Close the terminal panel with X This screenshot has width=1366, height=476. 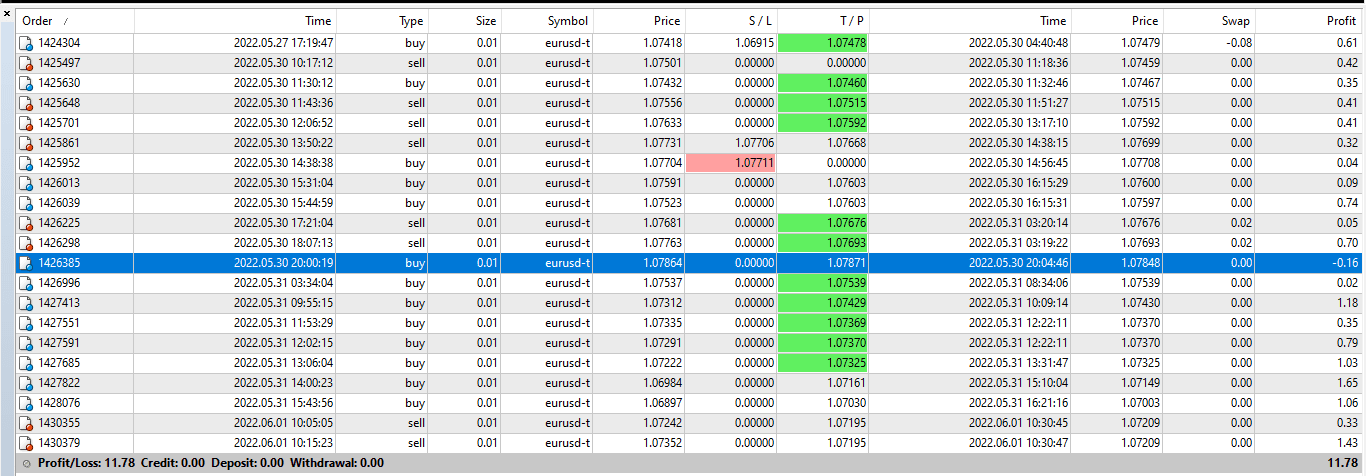(7, 14)
